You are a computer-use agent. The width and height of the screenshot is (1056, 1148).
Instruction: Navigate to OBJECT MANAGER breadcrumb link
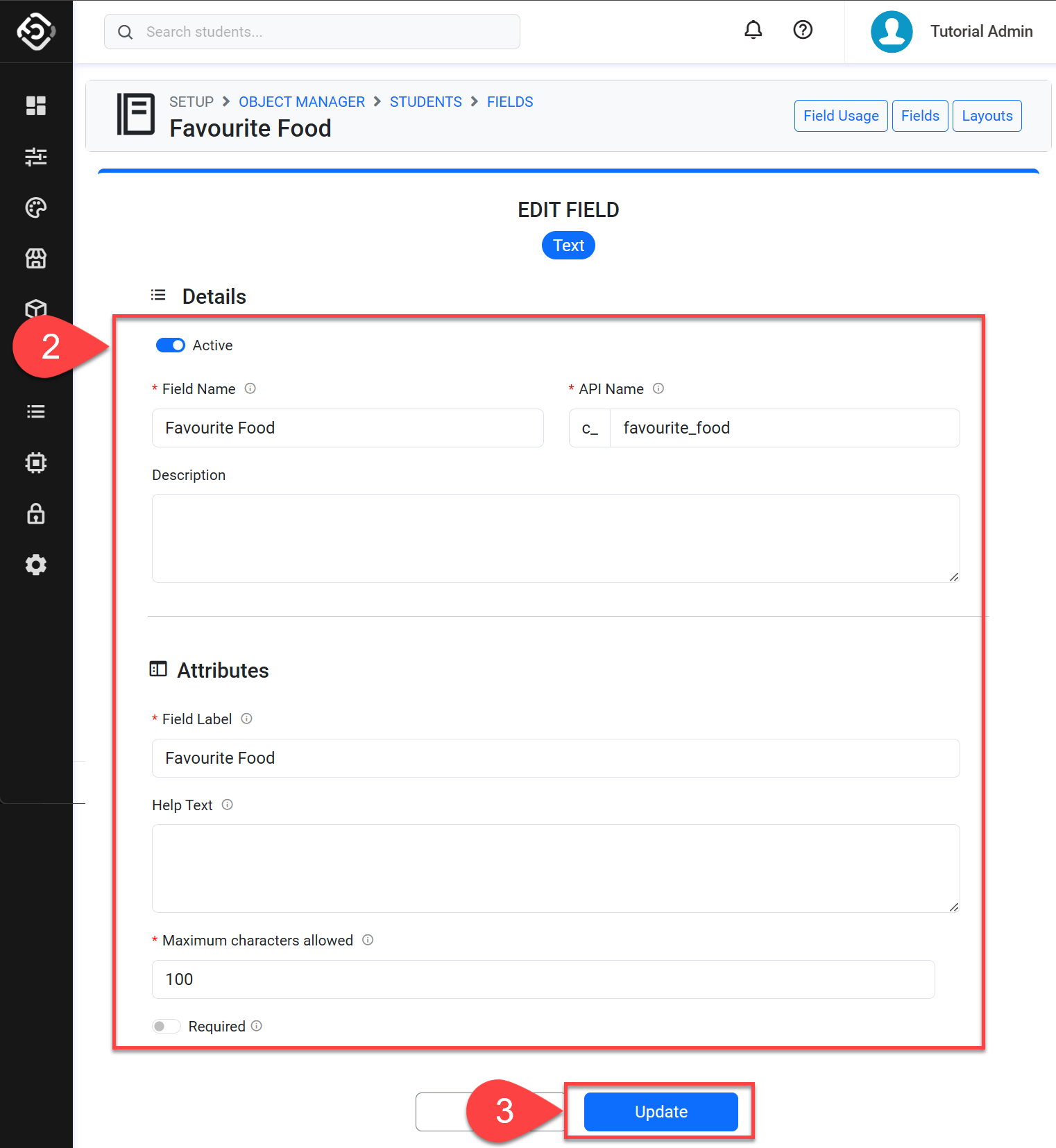(x=302, y=102)
